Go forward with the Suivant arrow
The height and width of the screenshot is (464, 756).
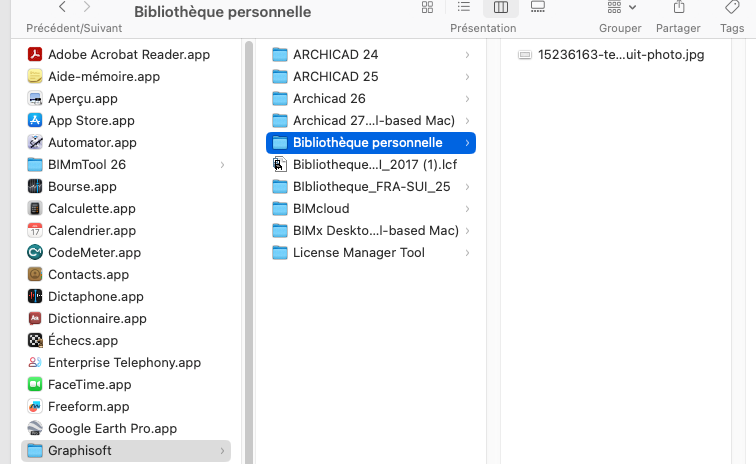pyautogui.click(x=87, y=7)
